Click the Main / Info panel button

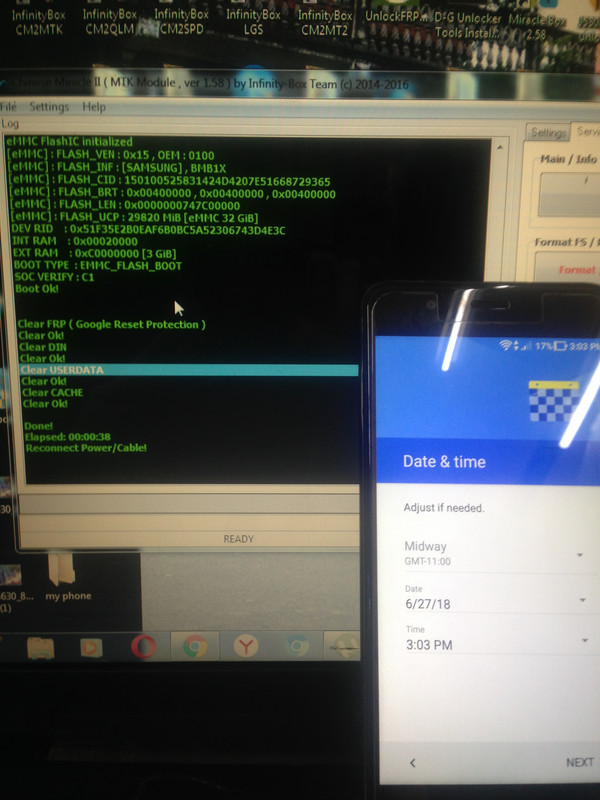pos(569,194)
